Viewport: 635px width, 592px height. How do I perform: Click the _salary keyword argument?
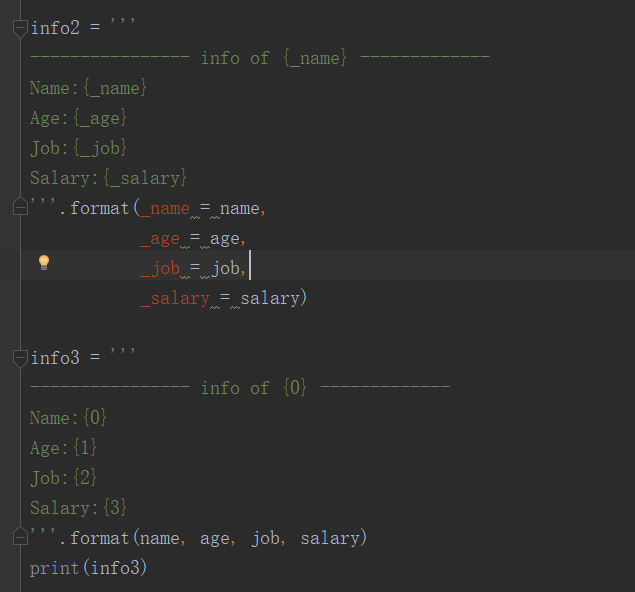(175, 298)
